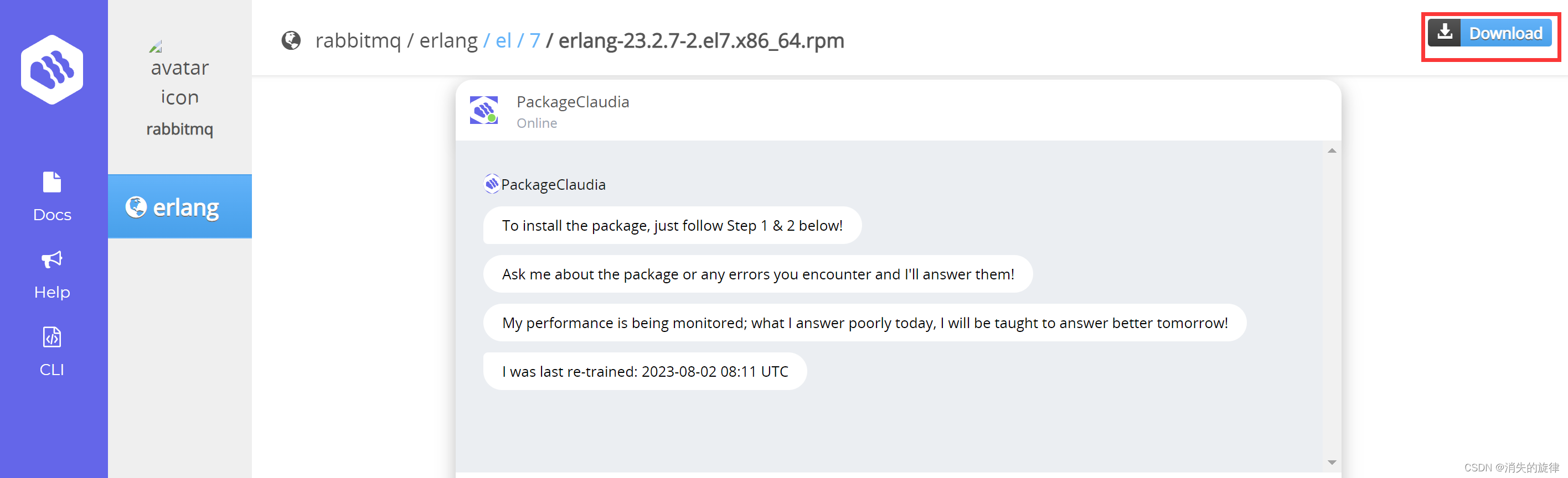This screenshot has height=478, width=1568.
Task: Open the Help megaphone icon
Action: [51, 259]
